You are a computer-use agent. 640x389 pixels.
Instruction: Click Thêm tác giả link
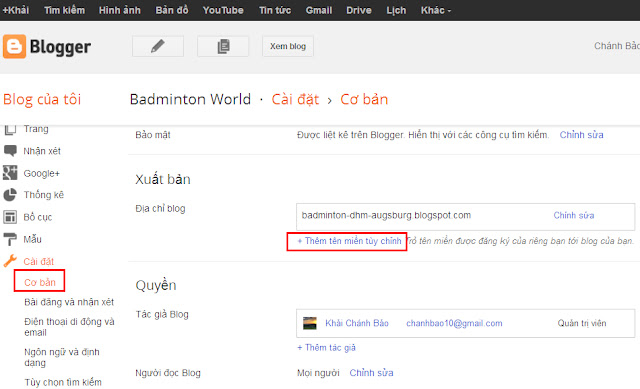(326, 347)
